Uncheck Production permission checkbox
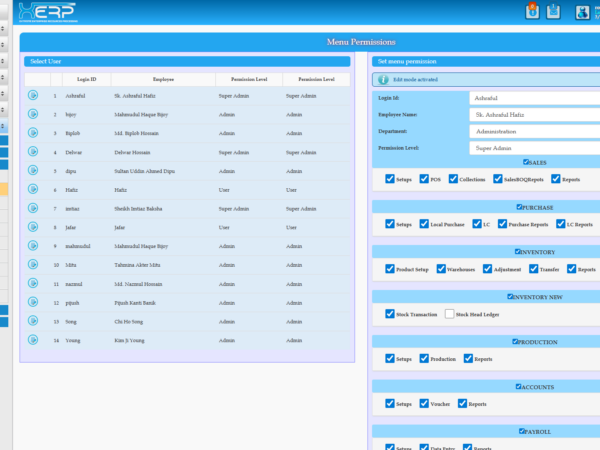This screenshot has width=600, height=450. [x=424, y=359]
